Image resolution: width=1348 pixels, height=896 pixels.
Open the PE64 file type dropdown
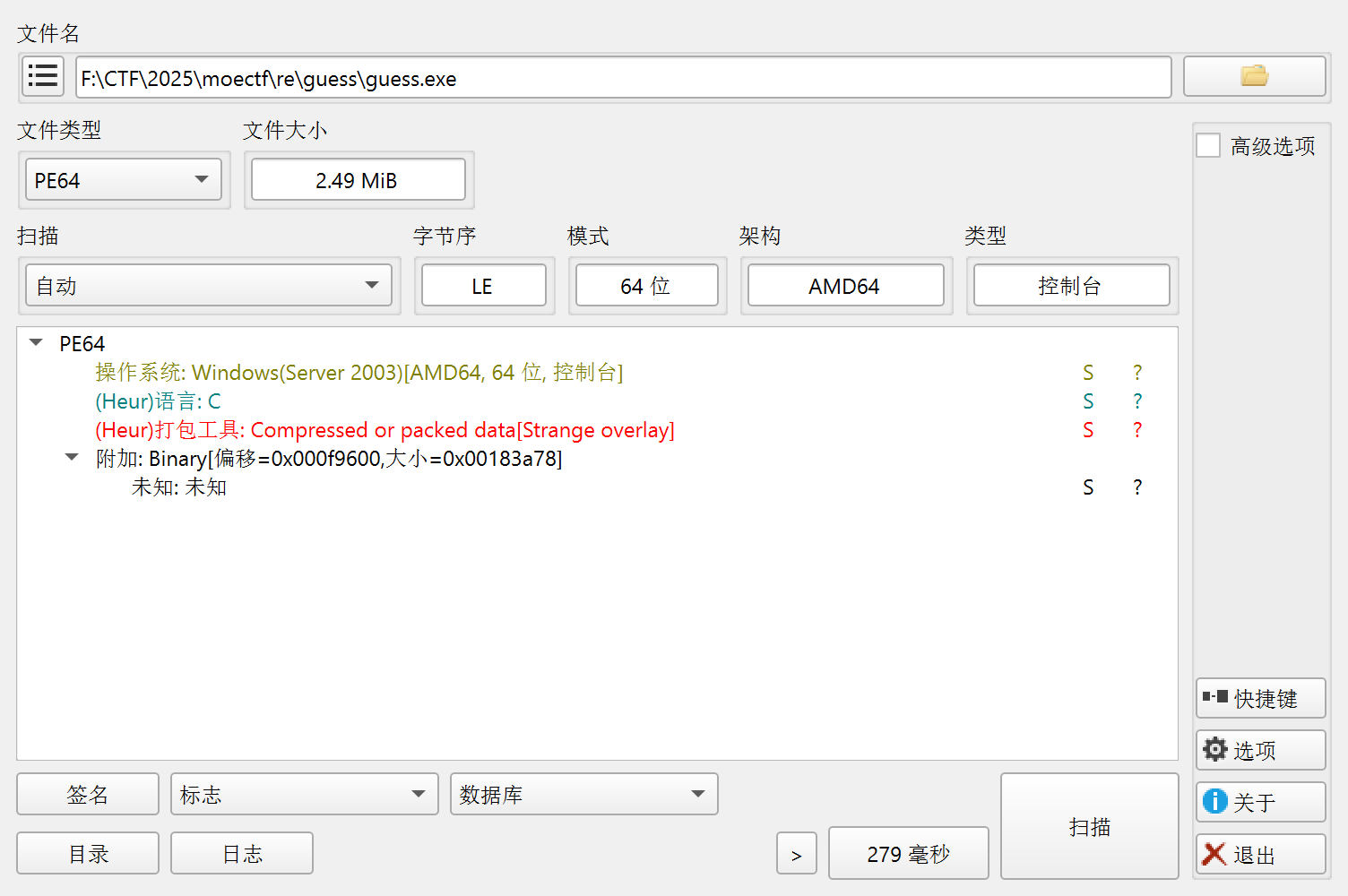click(124, 180)
